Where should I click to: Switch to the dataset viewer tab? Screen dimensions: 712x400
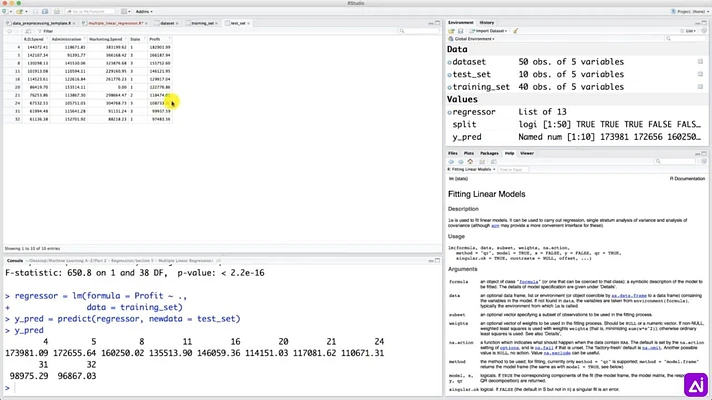pyautogui.click(x=167, y=23)
